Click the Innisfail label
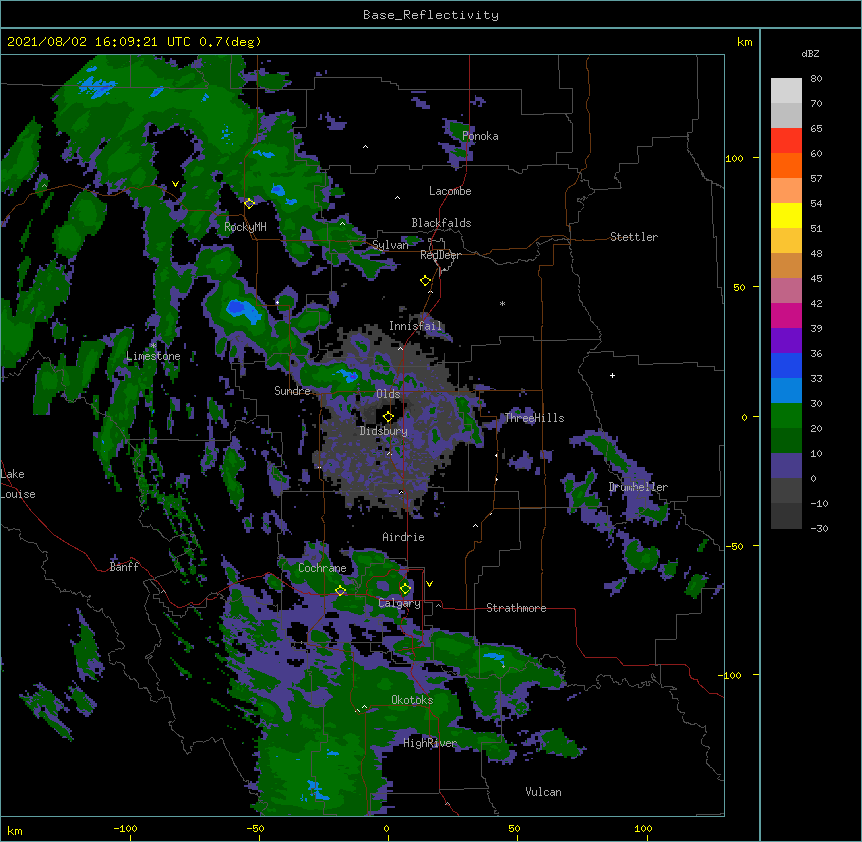 (415, 326)
